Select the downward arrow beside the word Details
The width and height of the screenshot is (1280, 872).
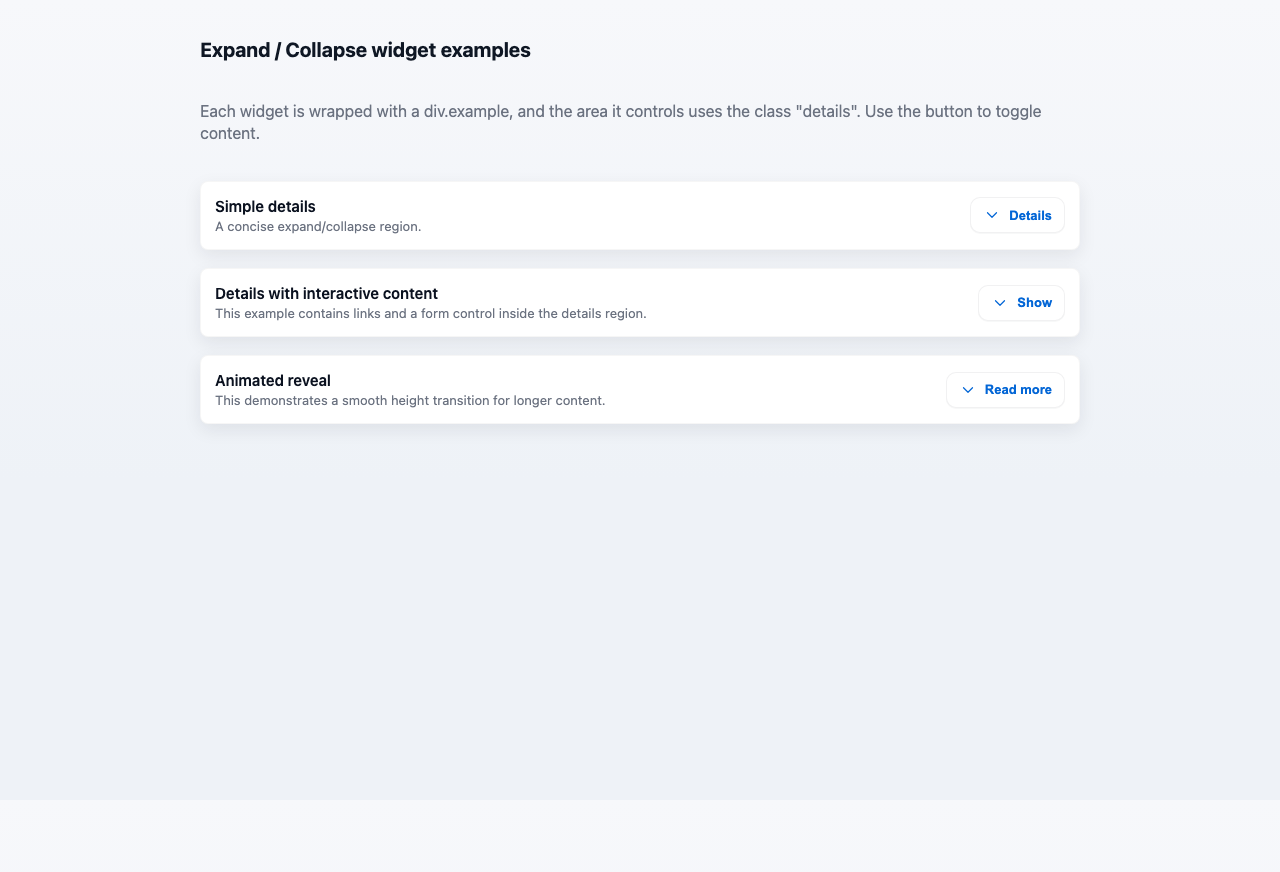pyautogui.click(x=991, y=215)
